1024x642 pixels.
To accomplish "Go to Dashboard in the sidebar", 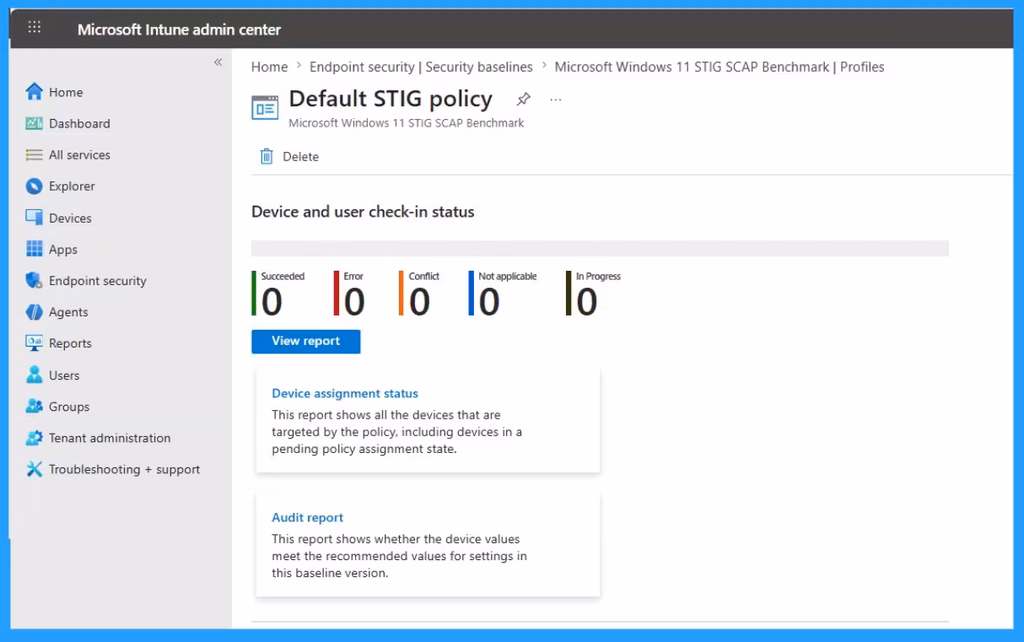I will [80, 123].
